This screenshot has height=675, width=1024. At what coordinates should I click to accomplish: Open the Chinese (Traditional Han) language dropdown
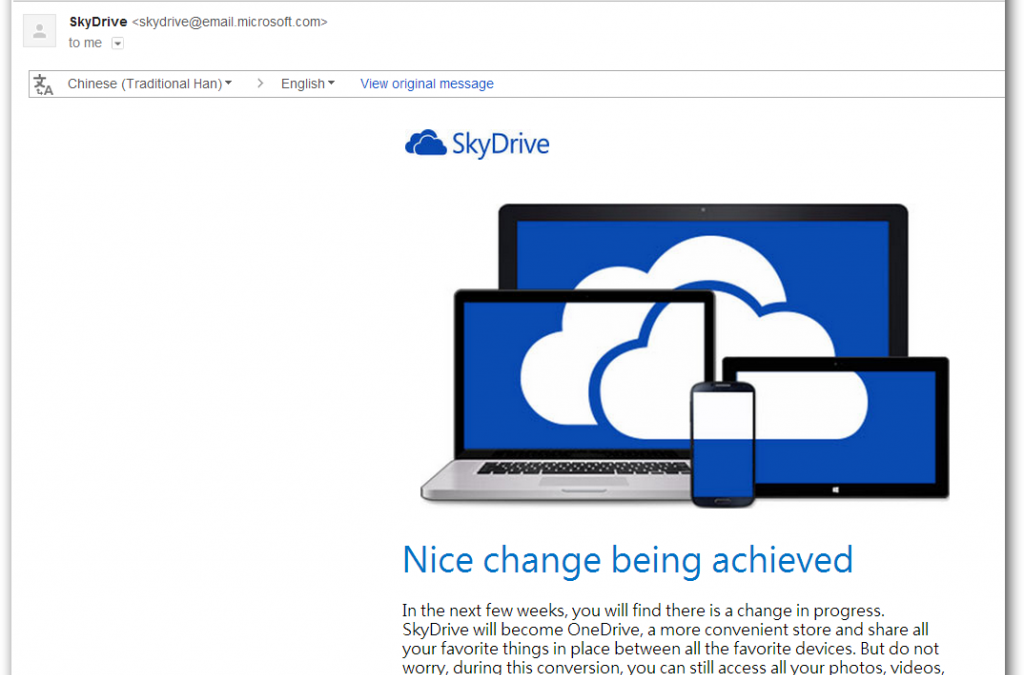tap(148, 84)
